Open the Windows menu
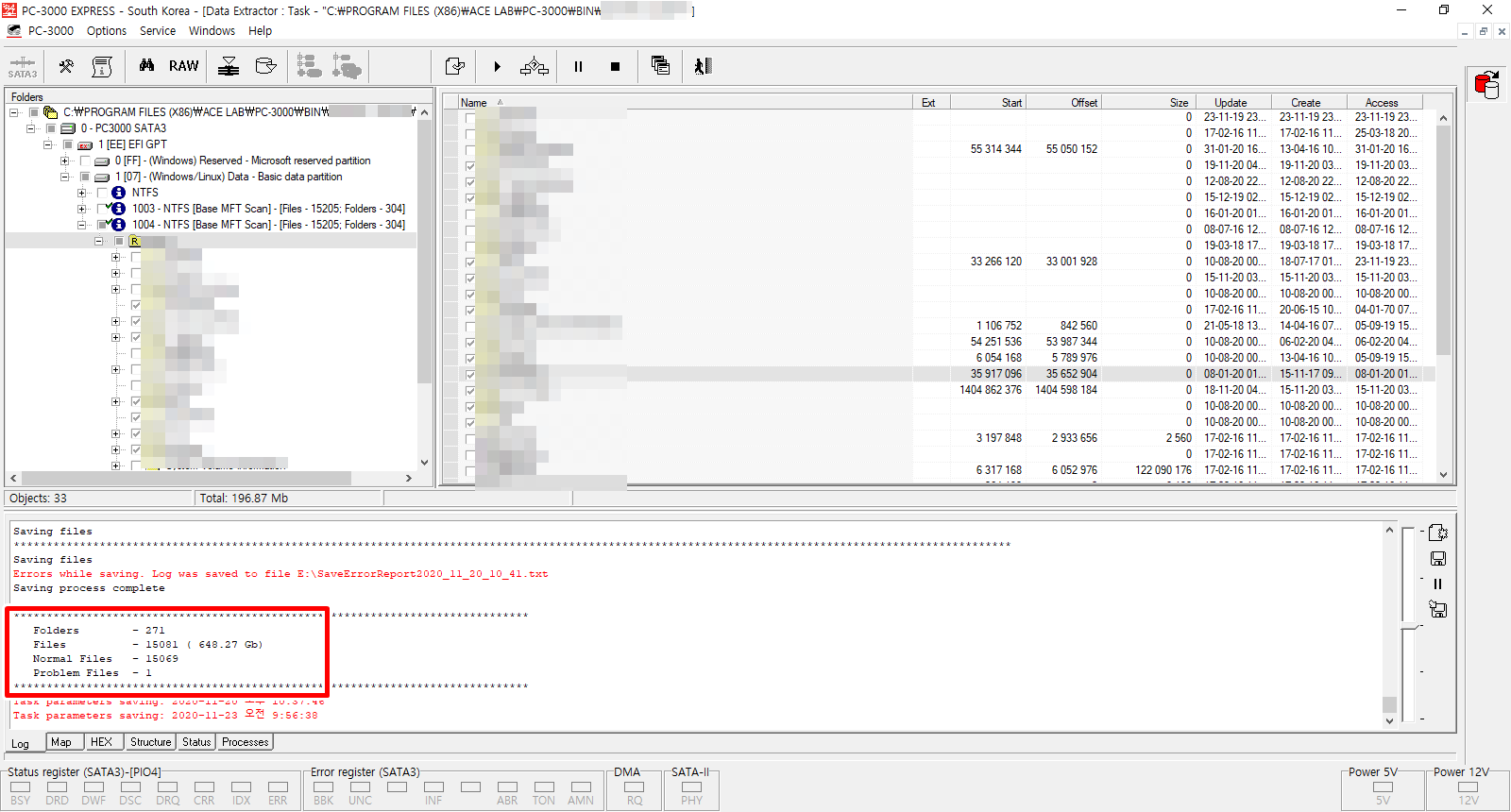 coord(212,31)
